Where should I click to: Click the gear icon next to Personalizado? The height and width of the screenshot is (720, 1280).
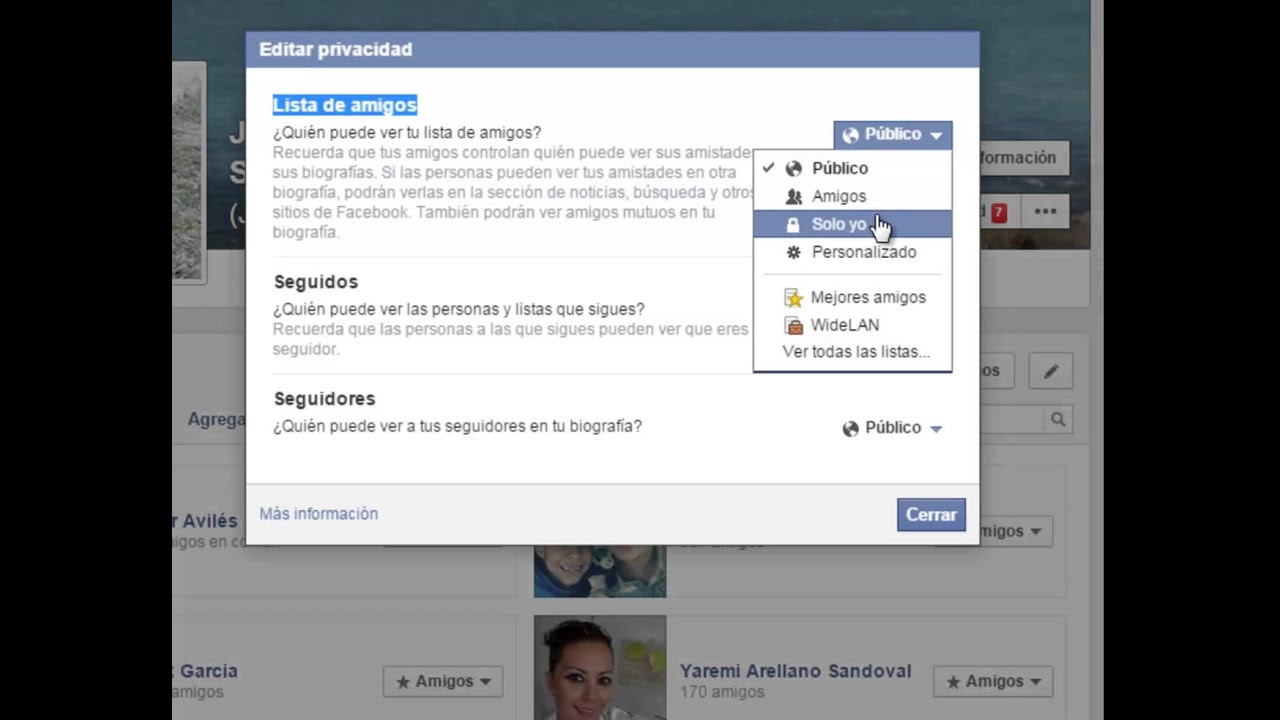[x=793, y=252]
